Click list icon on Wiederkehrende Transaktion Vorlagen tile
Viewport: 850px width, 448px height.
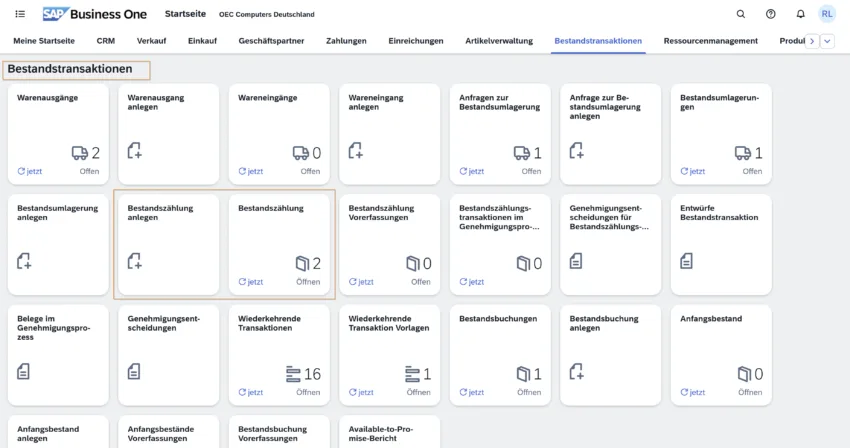coord(412,374)
